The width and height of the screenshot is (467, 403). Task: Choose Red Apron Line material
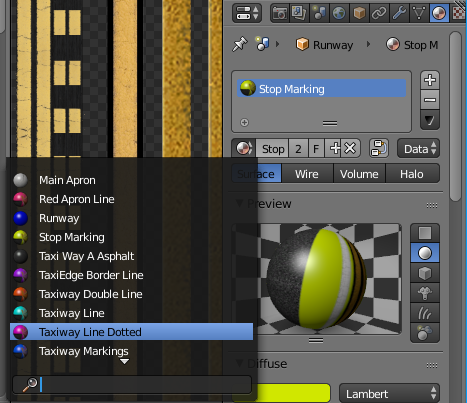click(131, 199)
